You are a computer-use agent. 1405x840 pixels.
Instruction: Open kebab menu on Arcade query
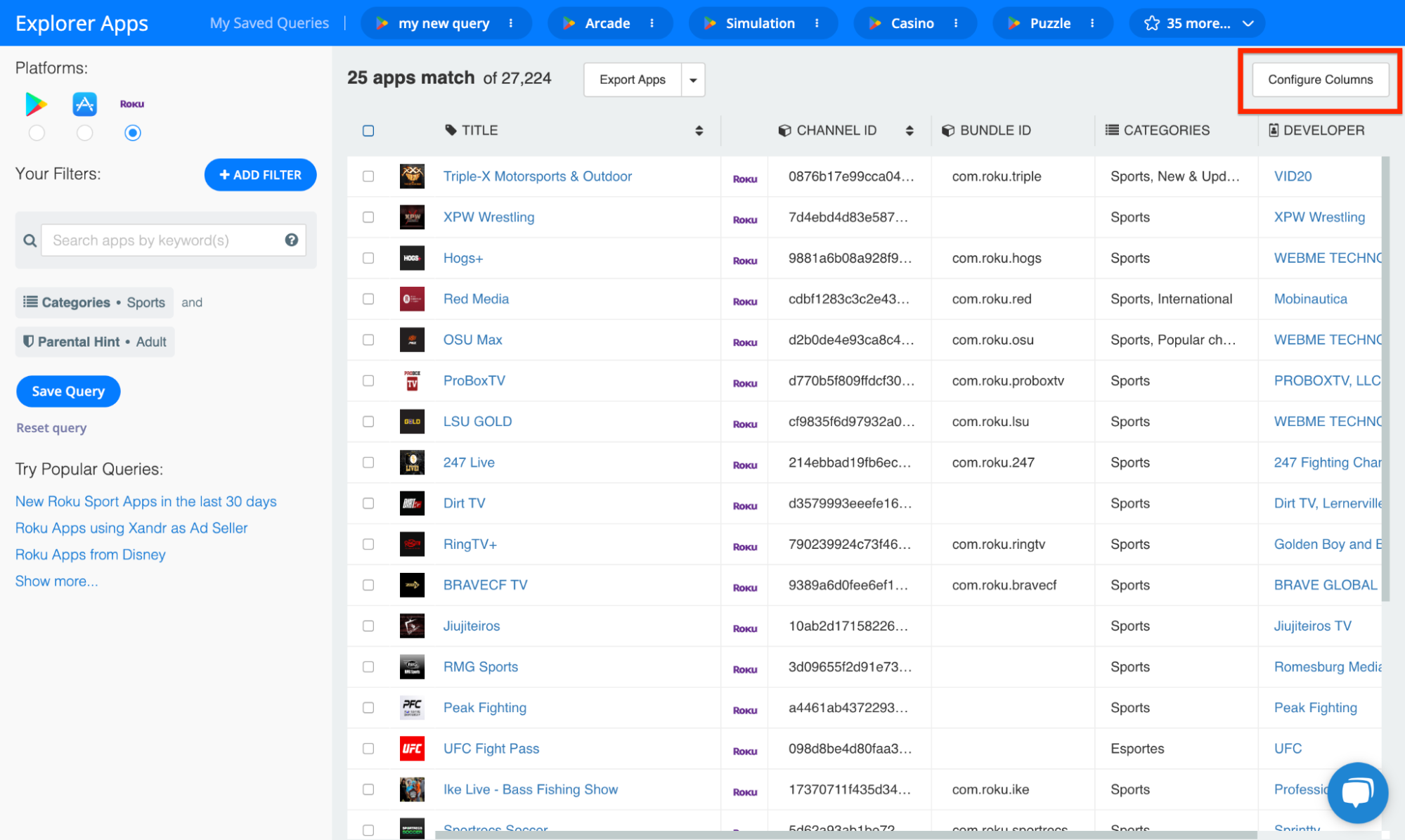pyautogui.click(x=652, y=23)
